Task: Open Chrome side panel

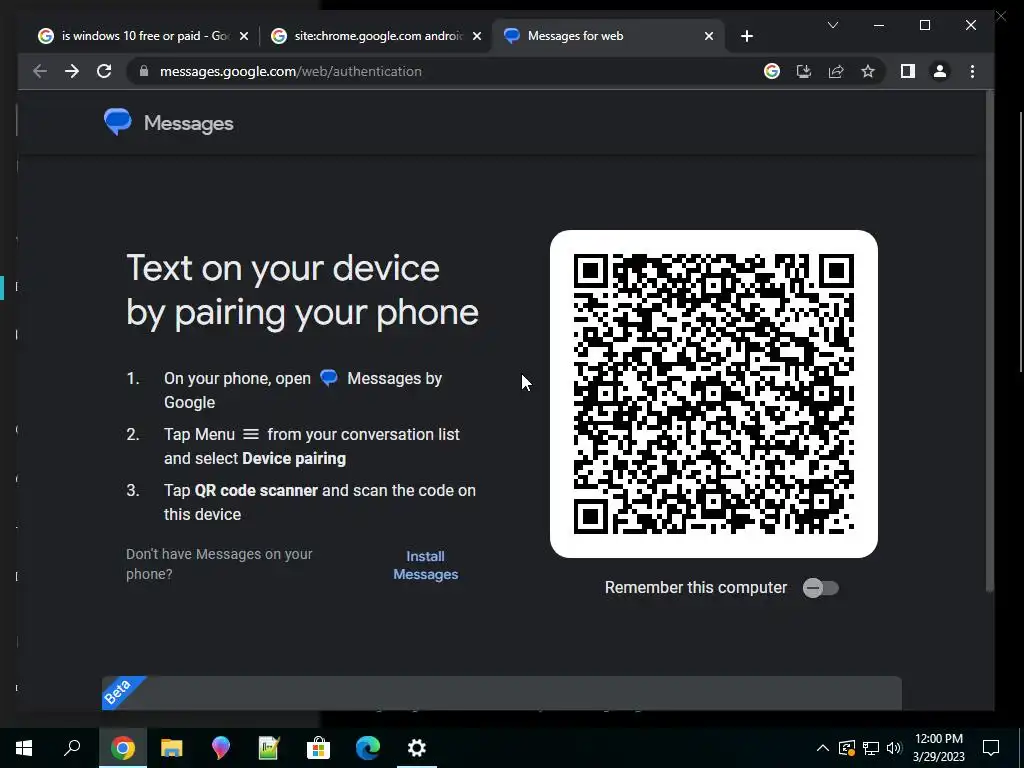Action: click(908, 71)
